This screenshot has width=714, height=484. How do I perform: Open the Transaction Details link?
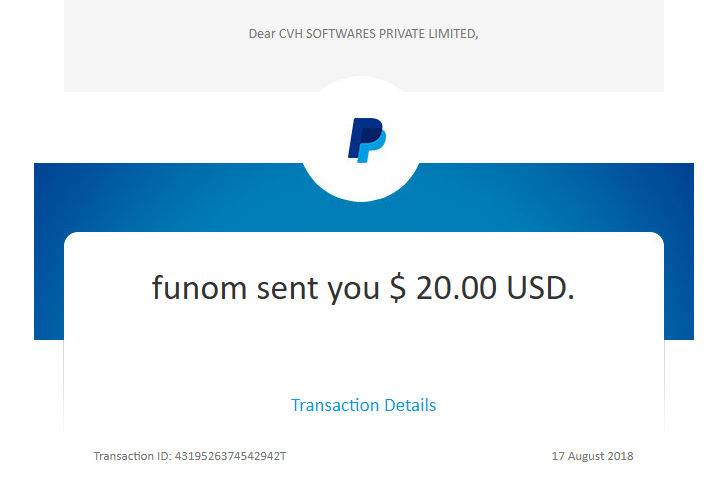(363, 405)
